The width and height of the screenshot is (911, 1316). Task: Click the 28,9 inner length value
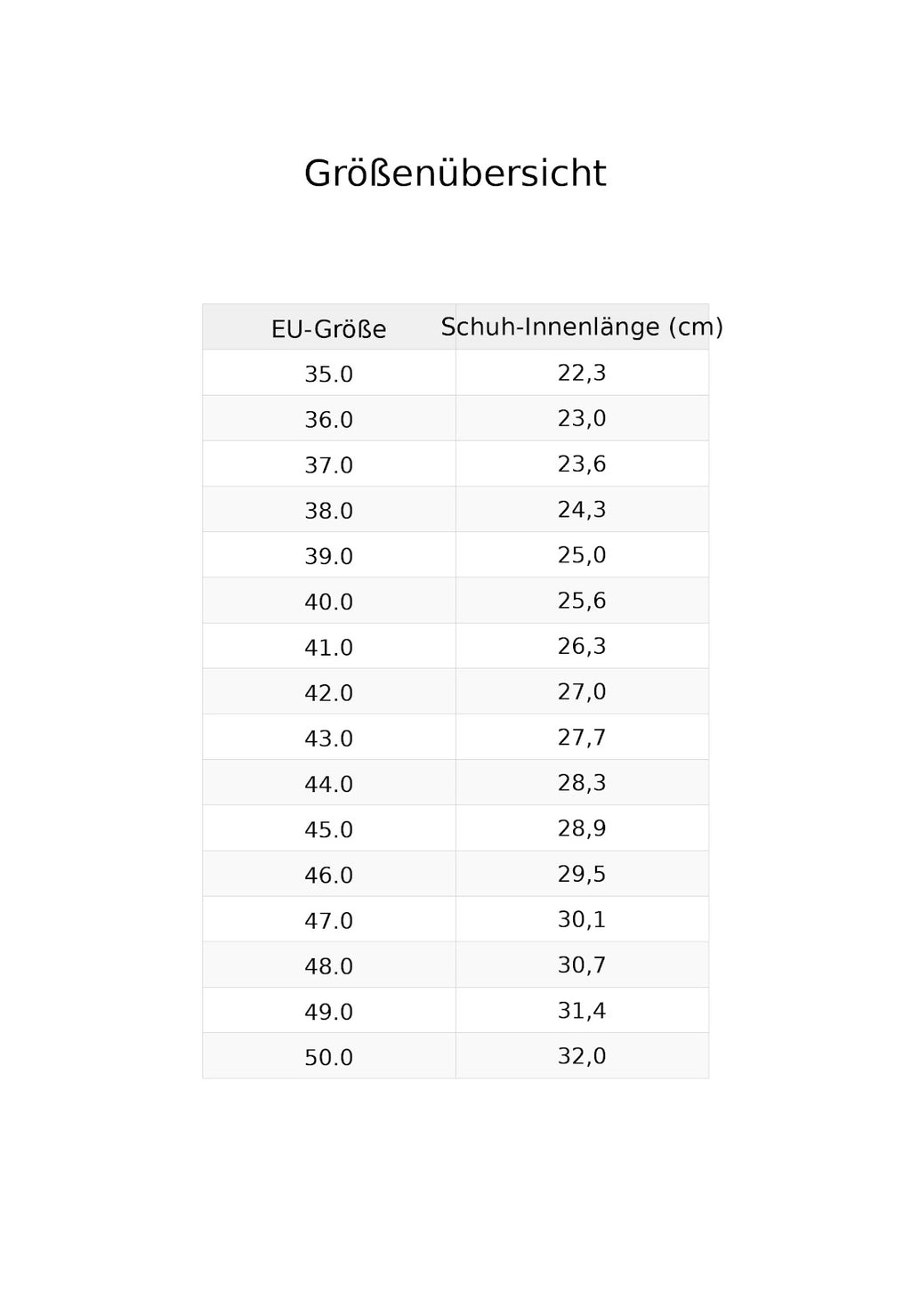pos(582,828)
